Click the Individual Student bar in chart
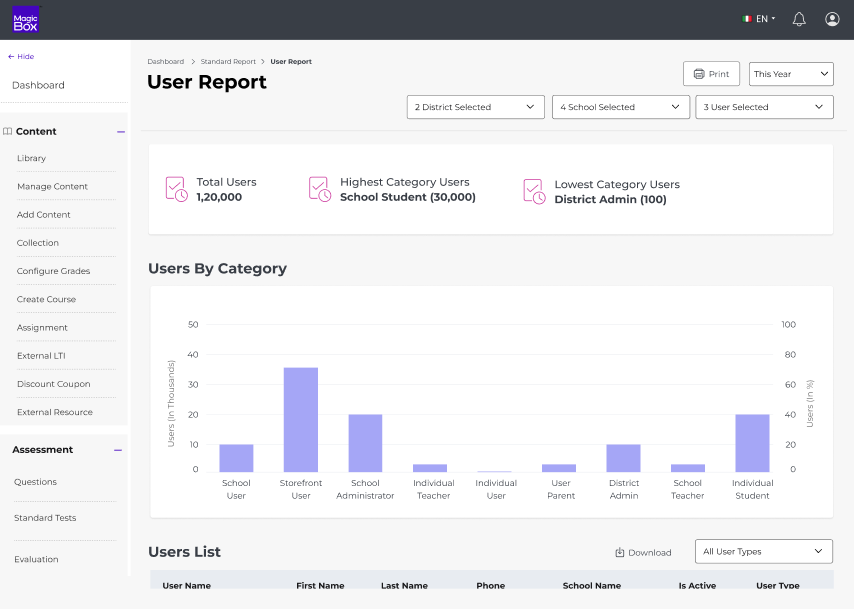 click(x=752, y=443)
